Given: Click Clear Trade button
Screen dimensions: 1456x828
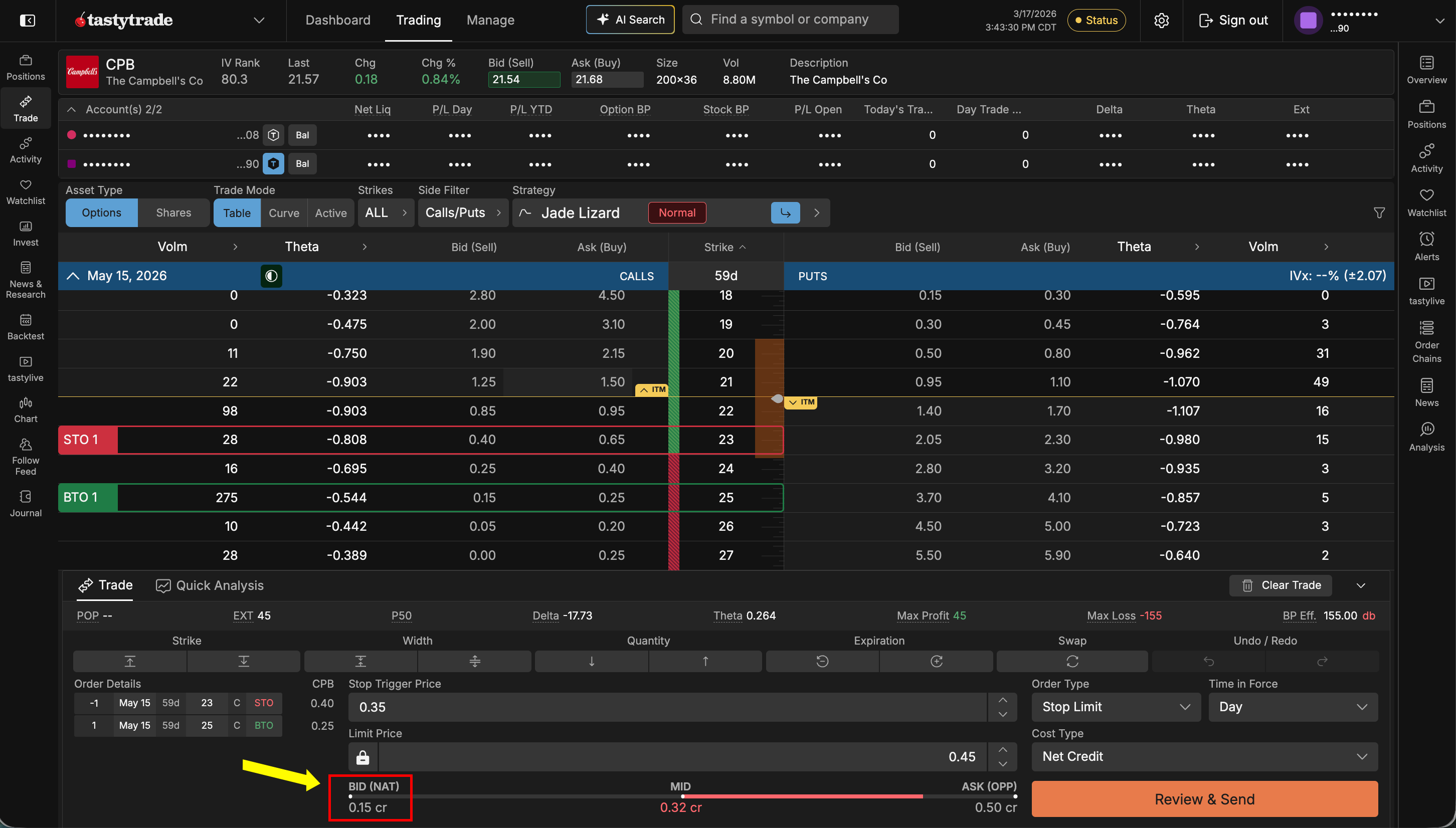Looking at the screenshot, I should pyautogui.click(x=1280, y=585).
